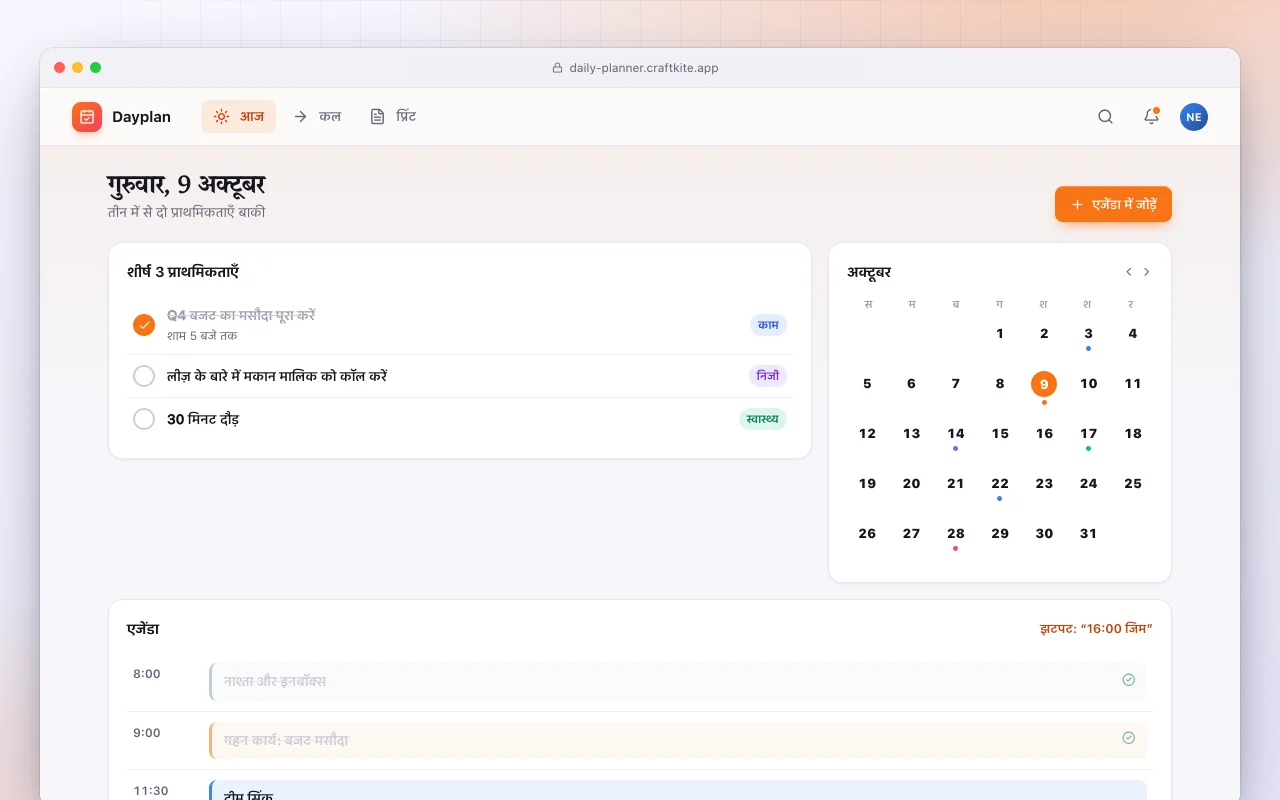Click the शीर्ष 3 प्राथमिकताएँ heading
This screenshot has width=1280, height=800.
(x=183, y=272)
